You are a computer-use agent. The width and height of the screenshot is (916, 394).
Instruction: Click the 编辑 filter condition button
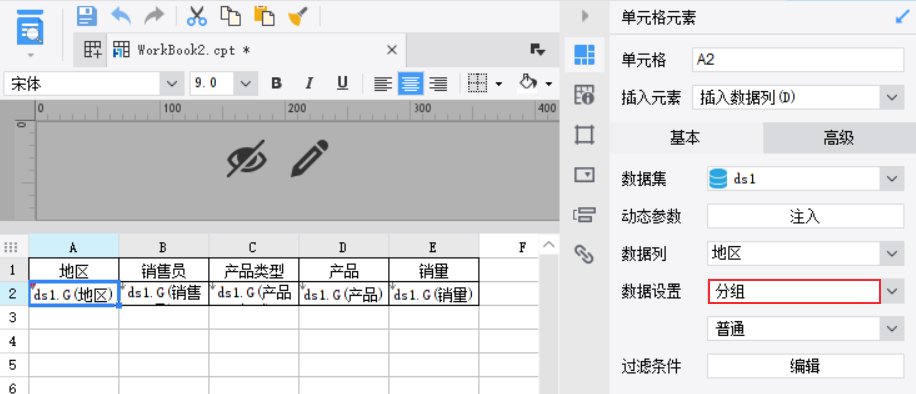coord(805,366)
